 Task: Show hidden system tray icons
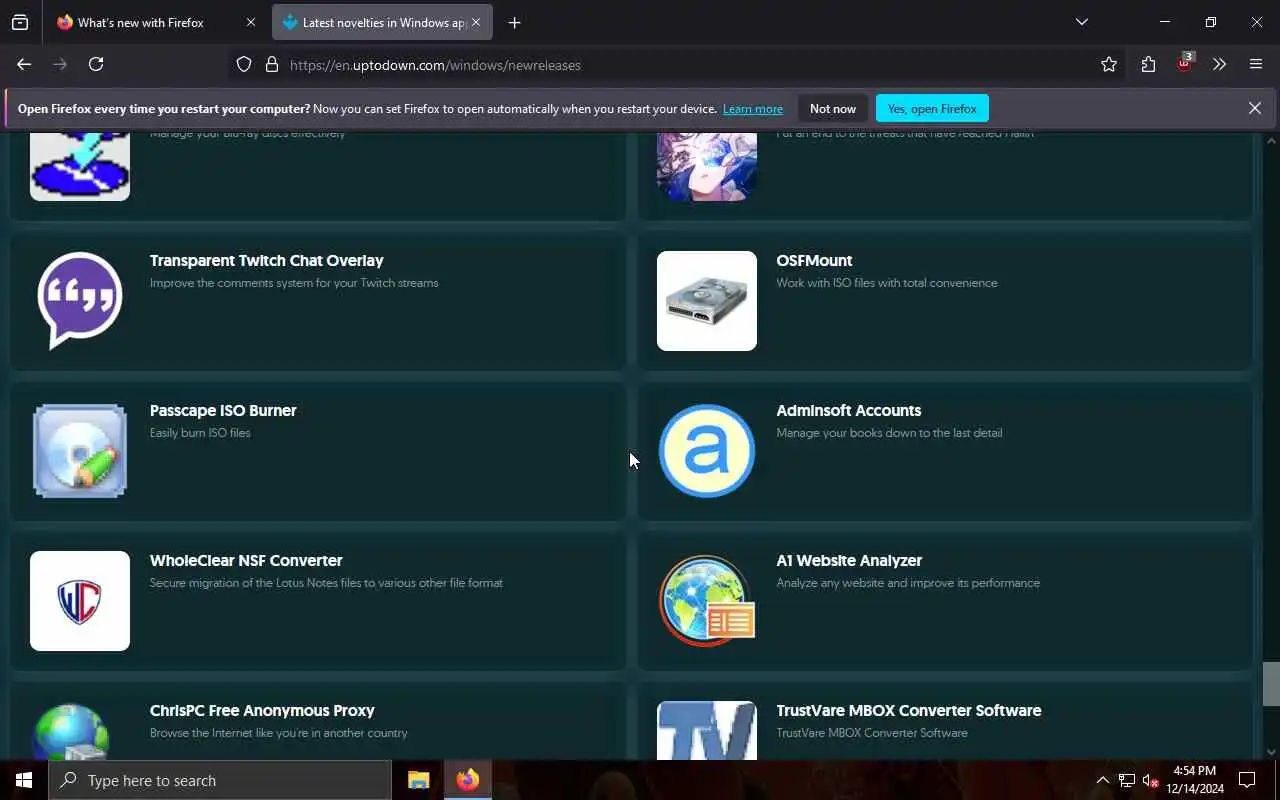pyautogui.click(x=1102, y=780)
